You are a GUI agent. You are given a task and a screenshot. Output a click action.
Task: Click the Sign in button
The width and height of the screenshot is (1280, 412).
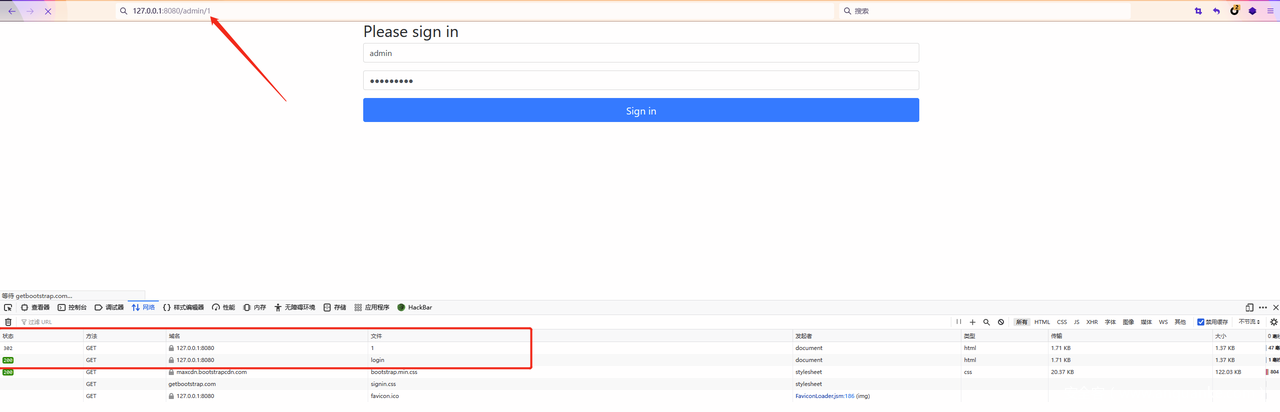pos(640,110)
